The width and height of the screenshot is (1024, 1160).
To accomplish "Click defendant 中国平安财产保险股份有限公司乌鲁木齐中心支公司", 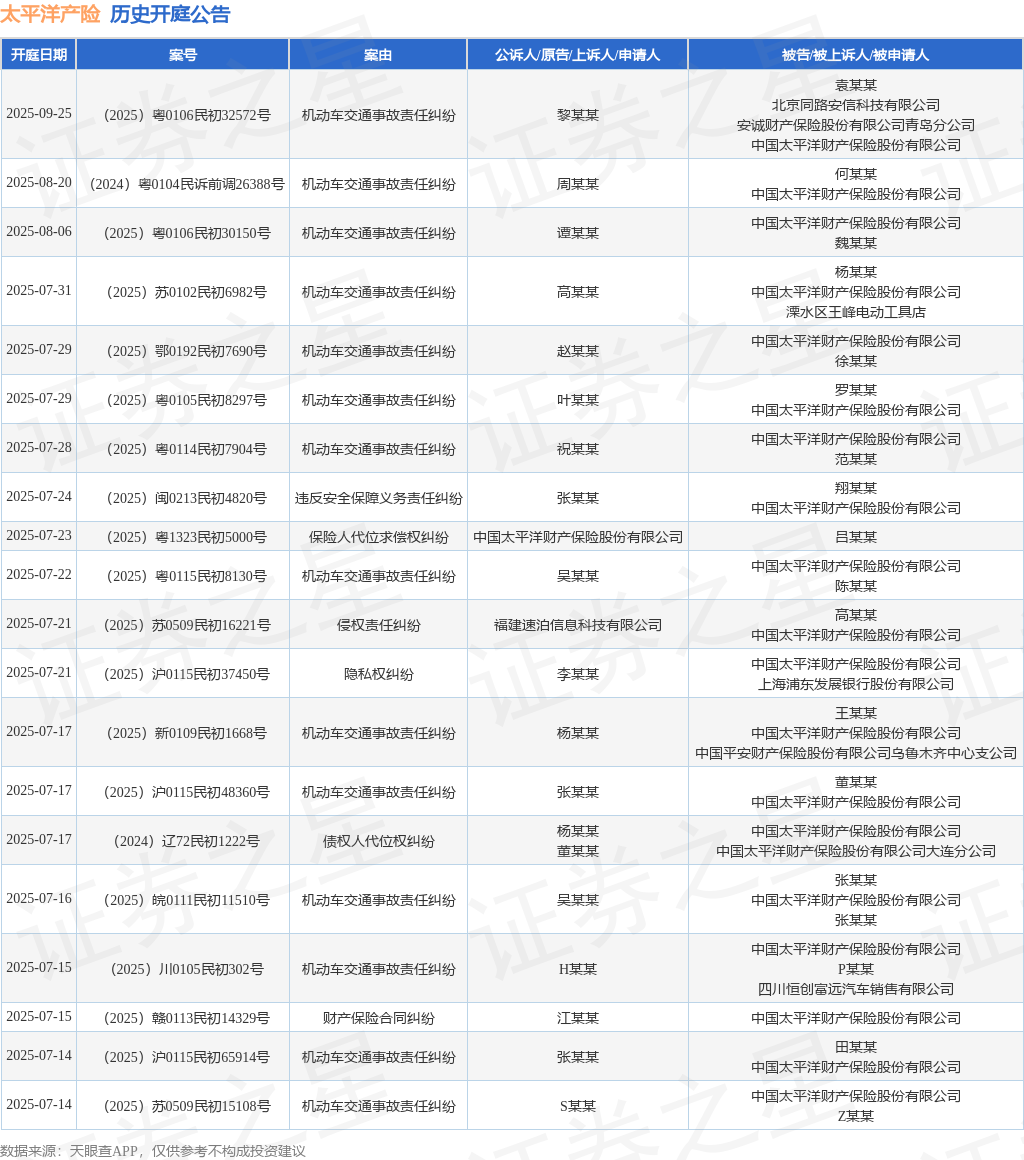I will pos(856,753).
